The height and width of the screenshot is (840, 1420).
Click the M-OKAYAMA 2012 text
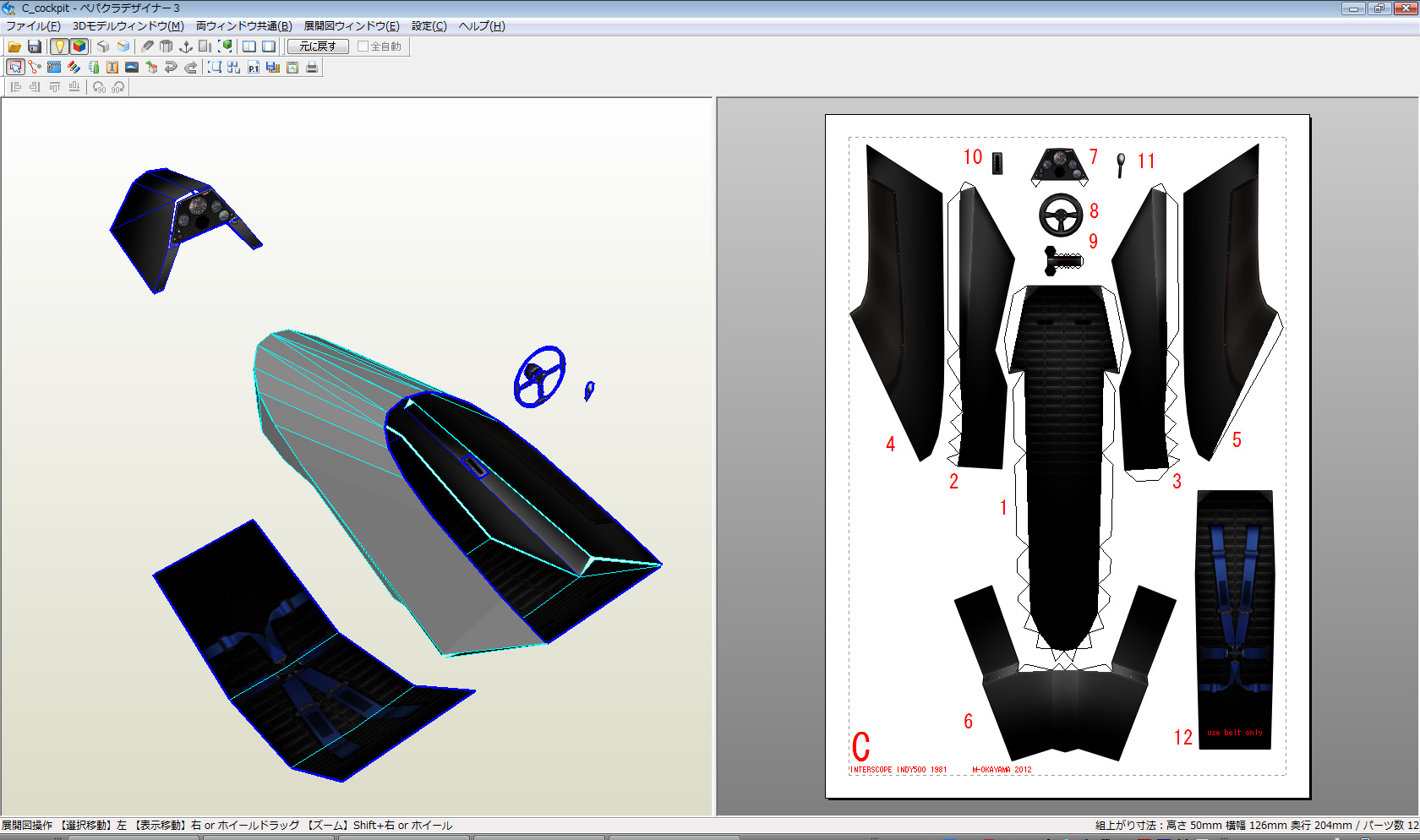click(x=1002, y=770)
